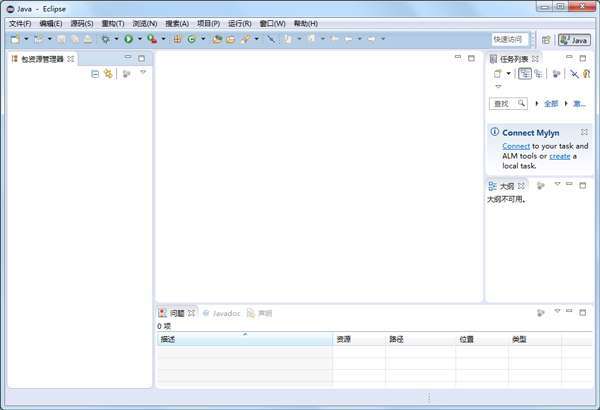Open the 项目(P) menu

point(208,24)
